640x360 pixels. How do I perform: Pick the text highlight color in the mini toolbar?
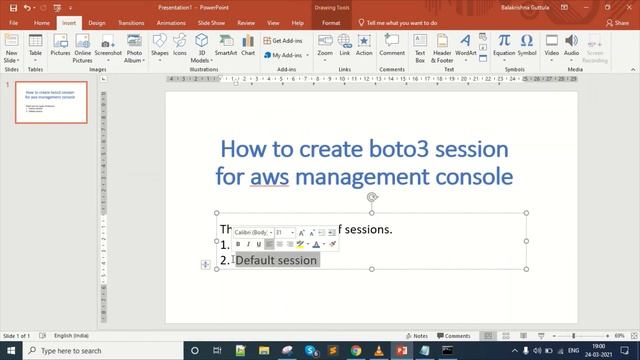pyautogui.click(x=300, y=244)
